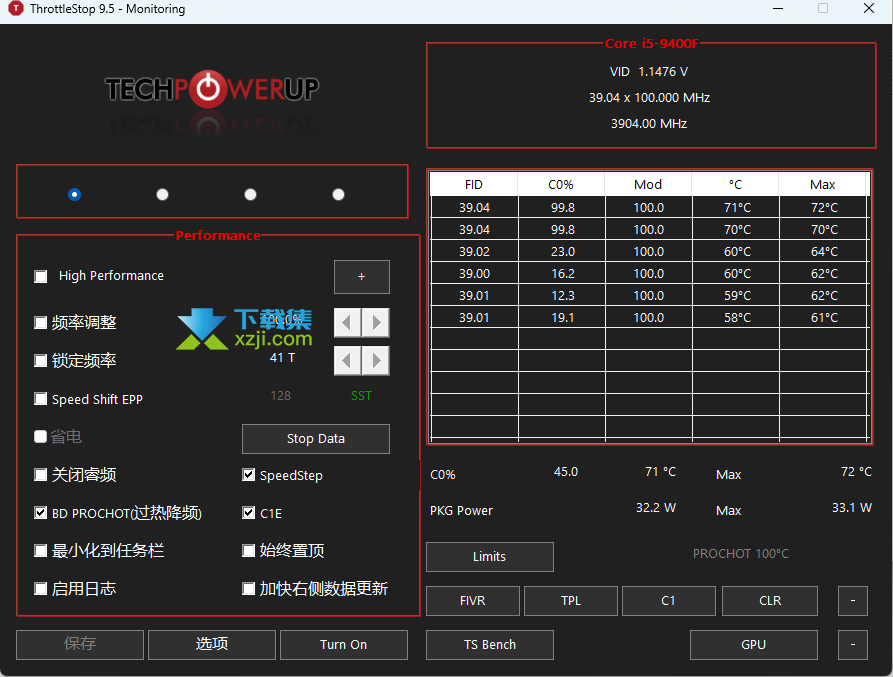Enable the Speed Shift EPP checkbox
The height and width of the screenshot is (677, 893).
pos(40,399)
